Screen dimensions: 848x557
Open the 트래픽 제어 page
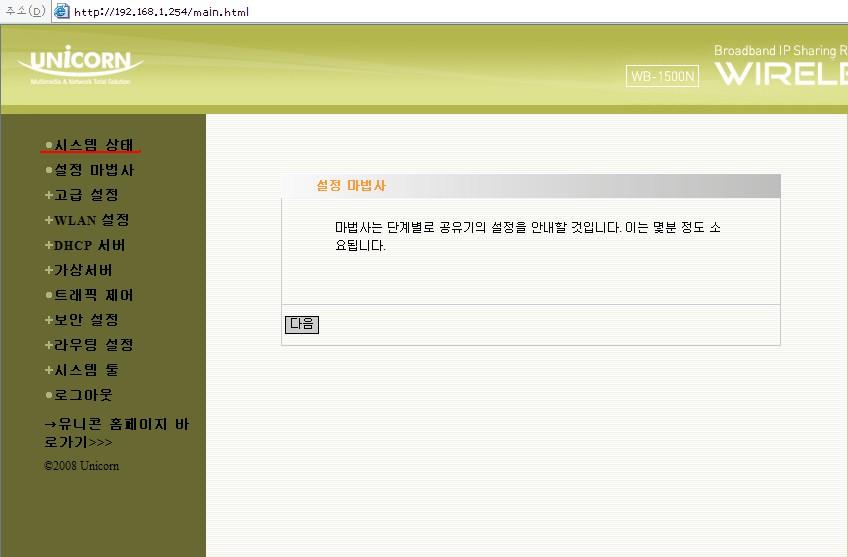[94, 295]
